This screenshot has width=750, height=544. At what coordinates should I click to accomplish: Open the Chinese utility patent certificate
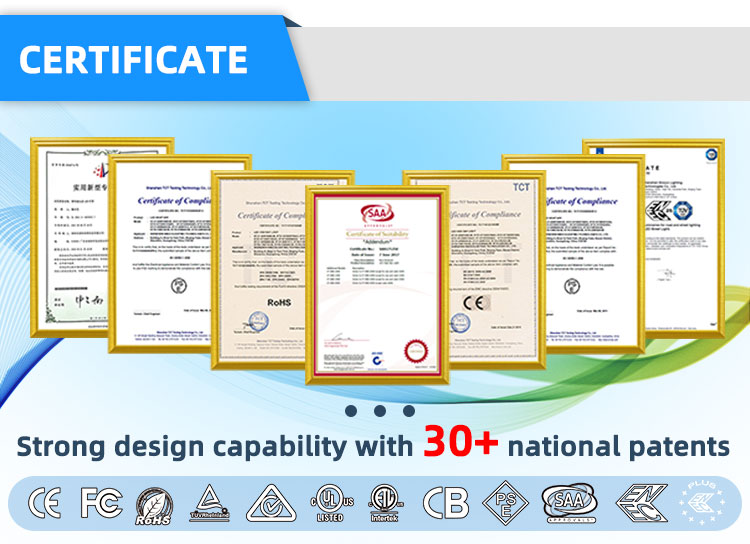pos(71,238)
